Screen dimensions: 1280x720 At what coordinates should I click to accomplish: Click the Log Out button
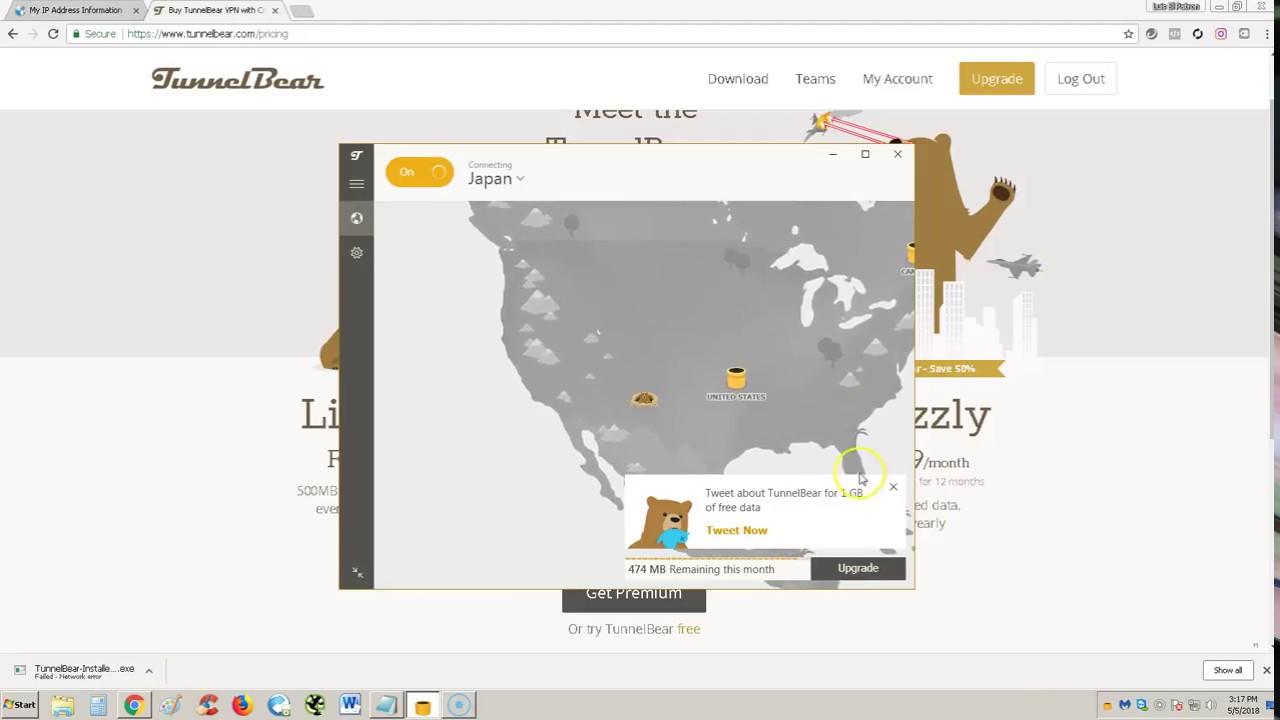click(x=1081, y=79)
